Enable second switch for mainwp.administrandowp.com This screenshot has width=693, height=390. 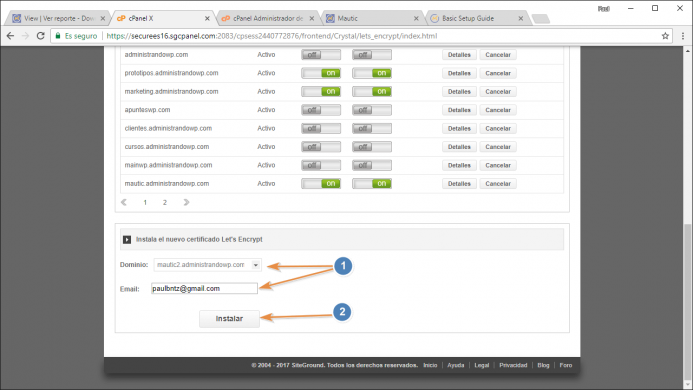[372, 165]
